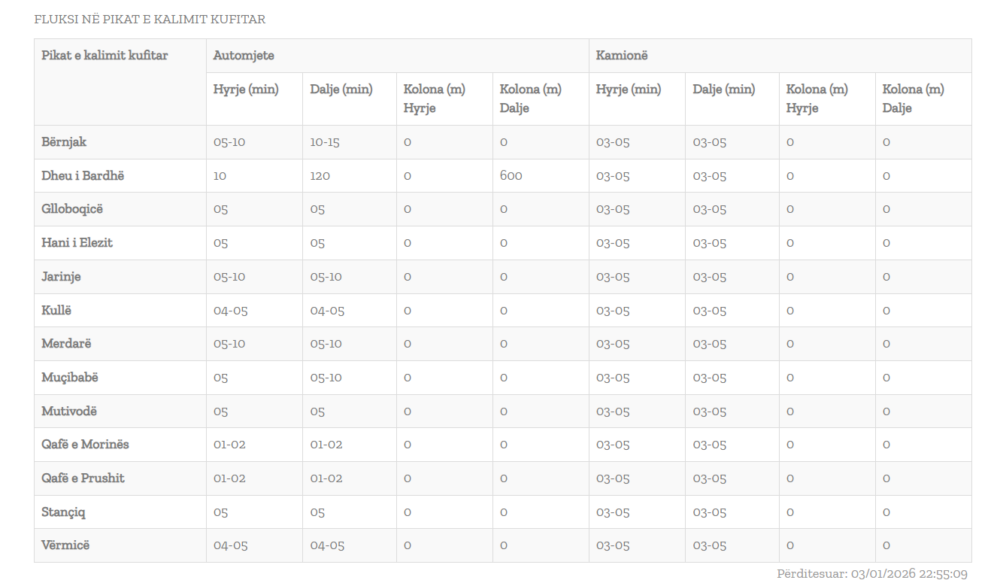The width and height of the screenshot is (1000, 580).
Task: Click the 'Pikat e kalimit kufitar' table header
Action: point(105,55)
